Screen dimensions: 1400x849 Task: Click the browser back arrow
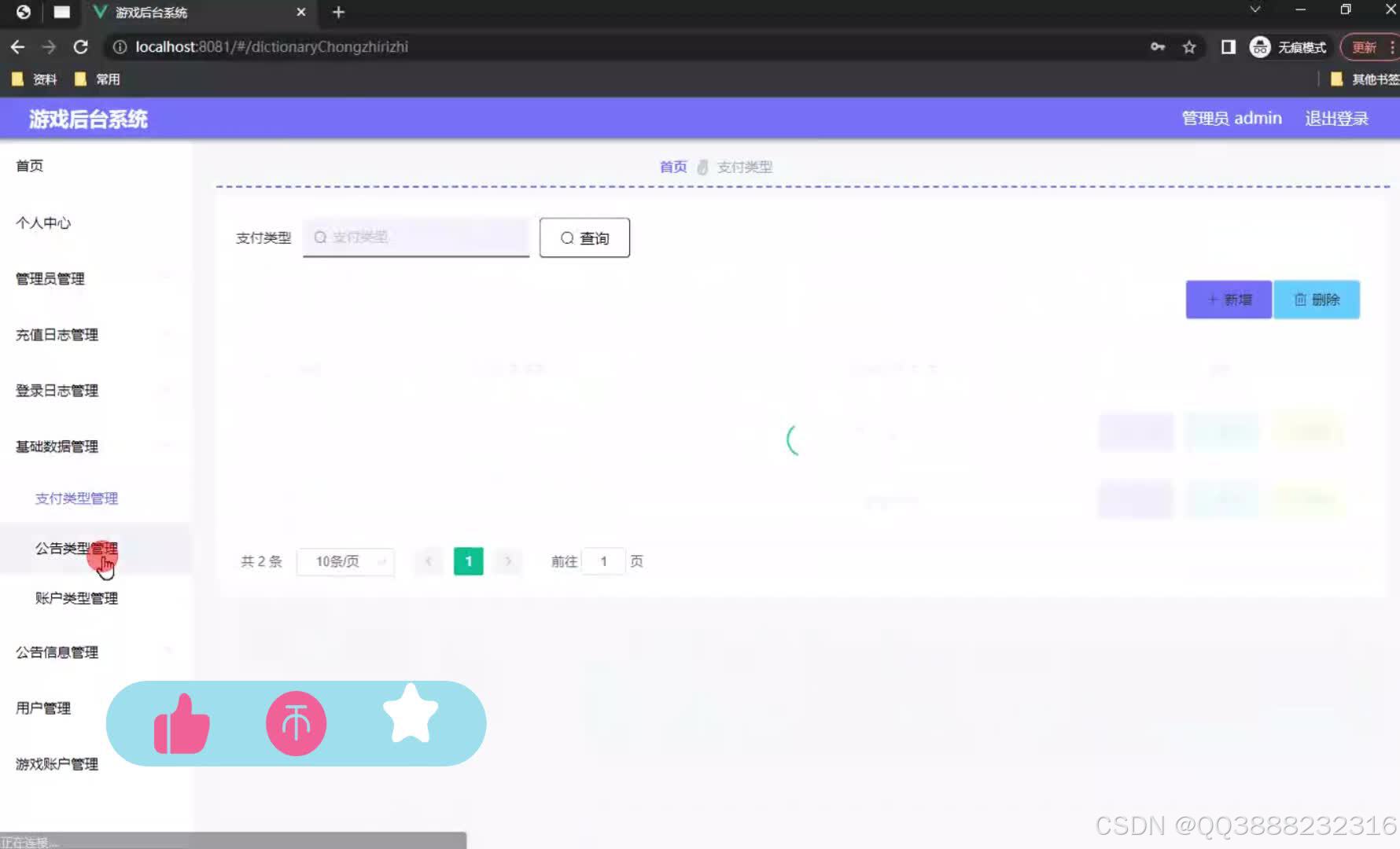(17, 46)
